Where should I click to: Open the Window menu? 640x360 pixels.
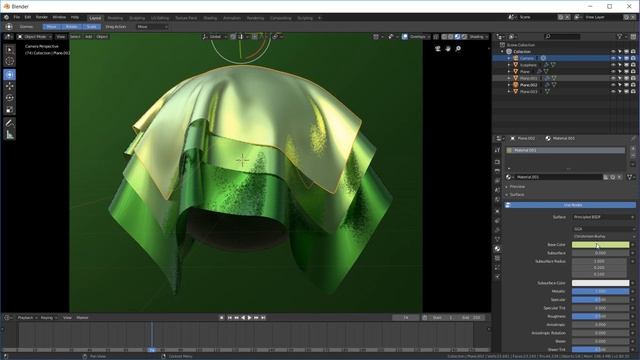click(x=59, y=18)
